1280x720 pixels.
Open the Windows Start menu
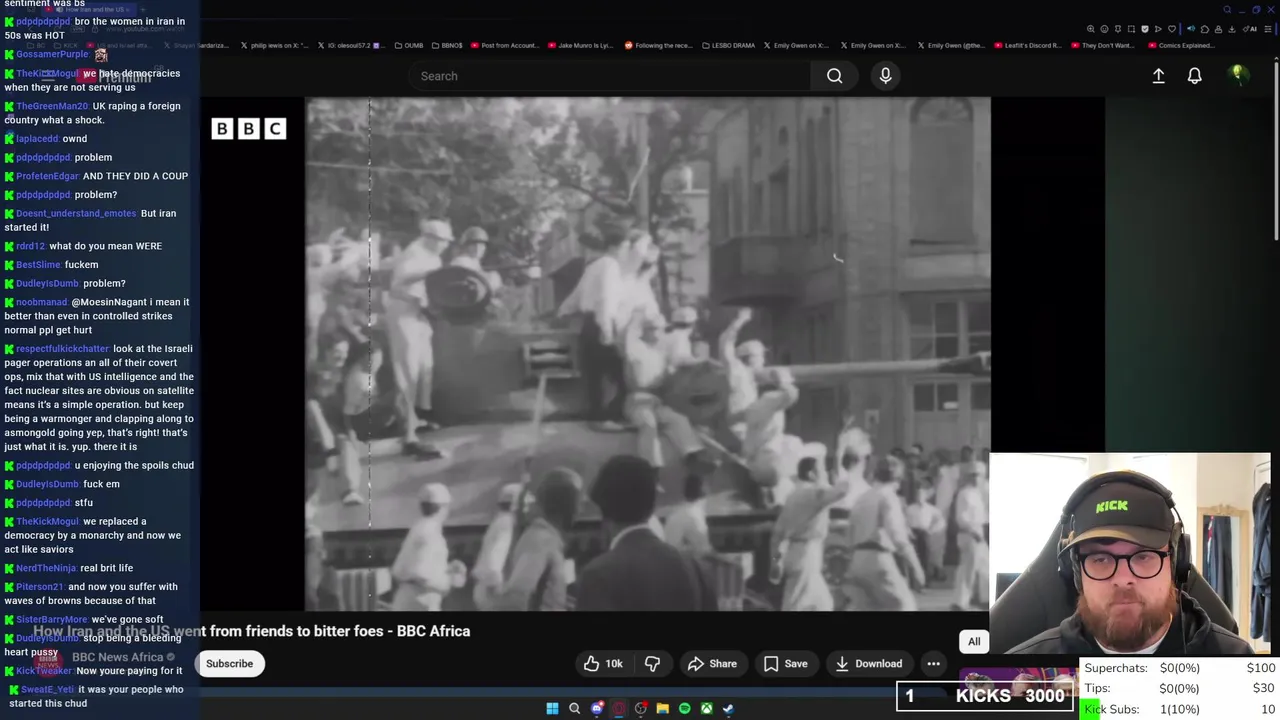click(x=552, y=708)
